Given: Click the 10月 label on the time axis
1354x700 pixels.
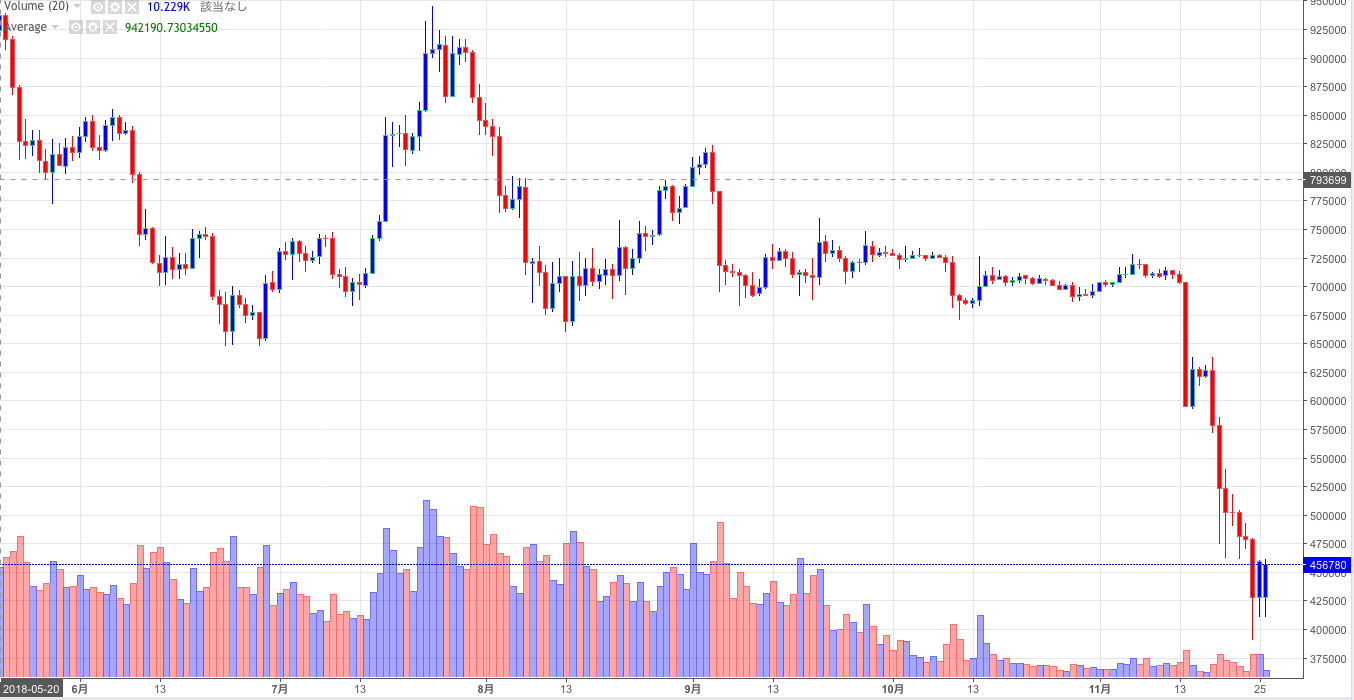Looking at the screenshot, I should pyautogui.click(x=893, y=689).
